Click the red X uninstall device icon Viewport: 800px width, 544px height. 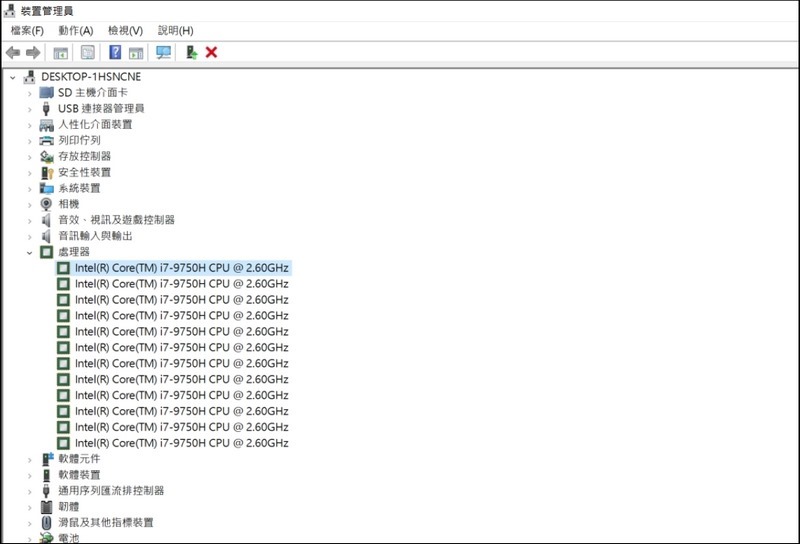point(211,52)
